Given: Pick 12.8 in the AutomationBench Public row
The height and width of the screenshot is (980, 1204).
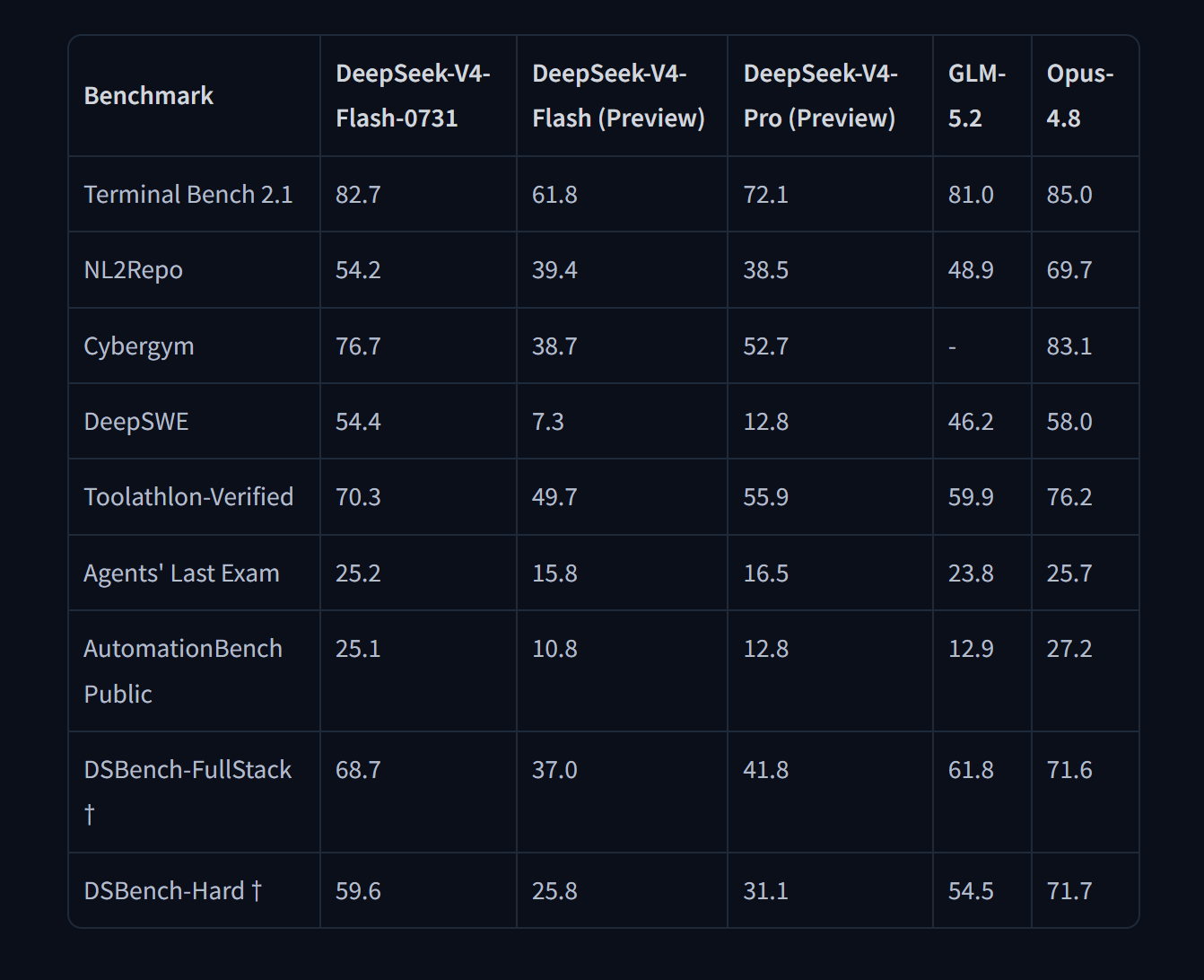Looking at the screenshot, I should (x=766, y=649).
